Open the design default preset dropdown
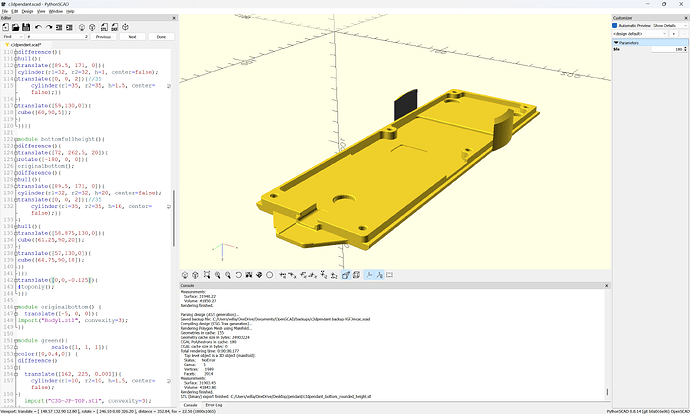Image resolution: width=690 pixels, height=414 pixels. [x=641, y=32]
